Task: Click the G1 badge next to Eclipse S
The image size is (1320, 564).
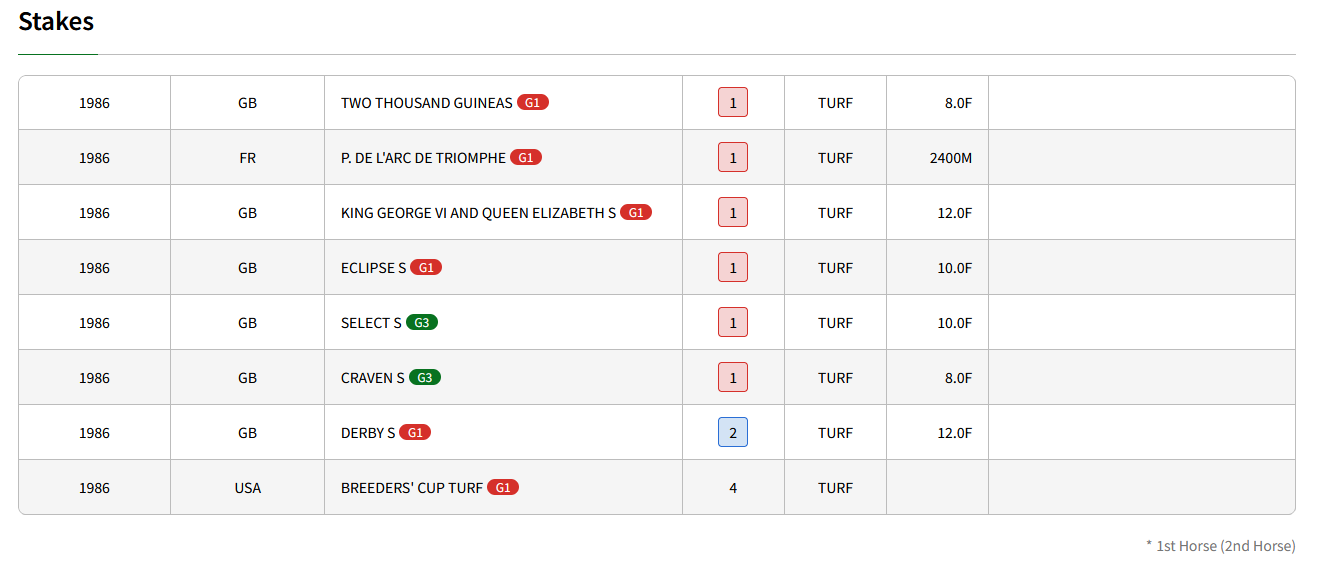Action: click(x=426, y=268)
